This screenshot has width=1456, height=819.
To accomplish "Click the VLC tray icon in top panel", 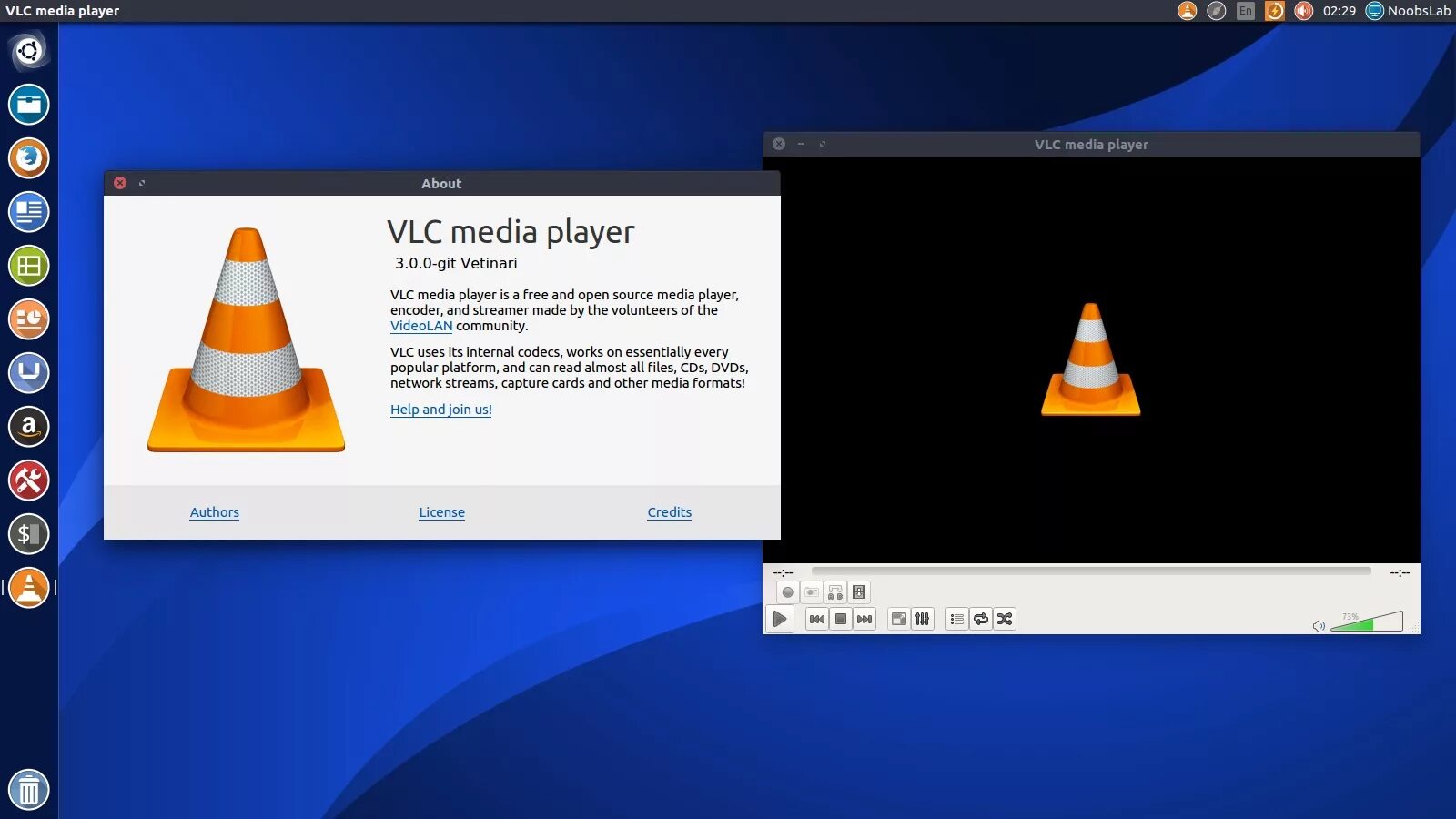I will click(1188, 11).
